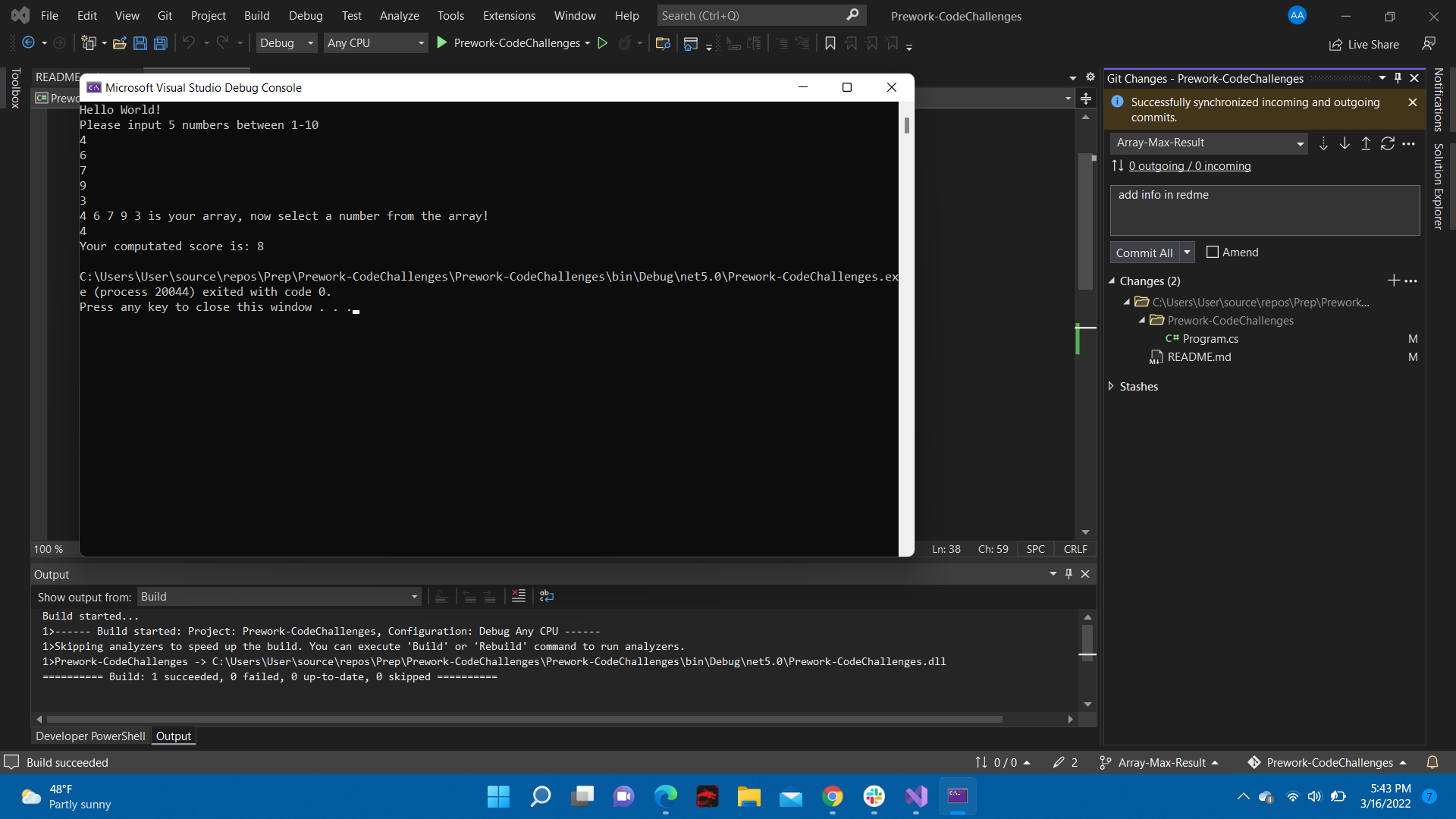
Task: Refresh the Git Changes panel with sync icon
Action: tap(1389, 143)
